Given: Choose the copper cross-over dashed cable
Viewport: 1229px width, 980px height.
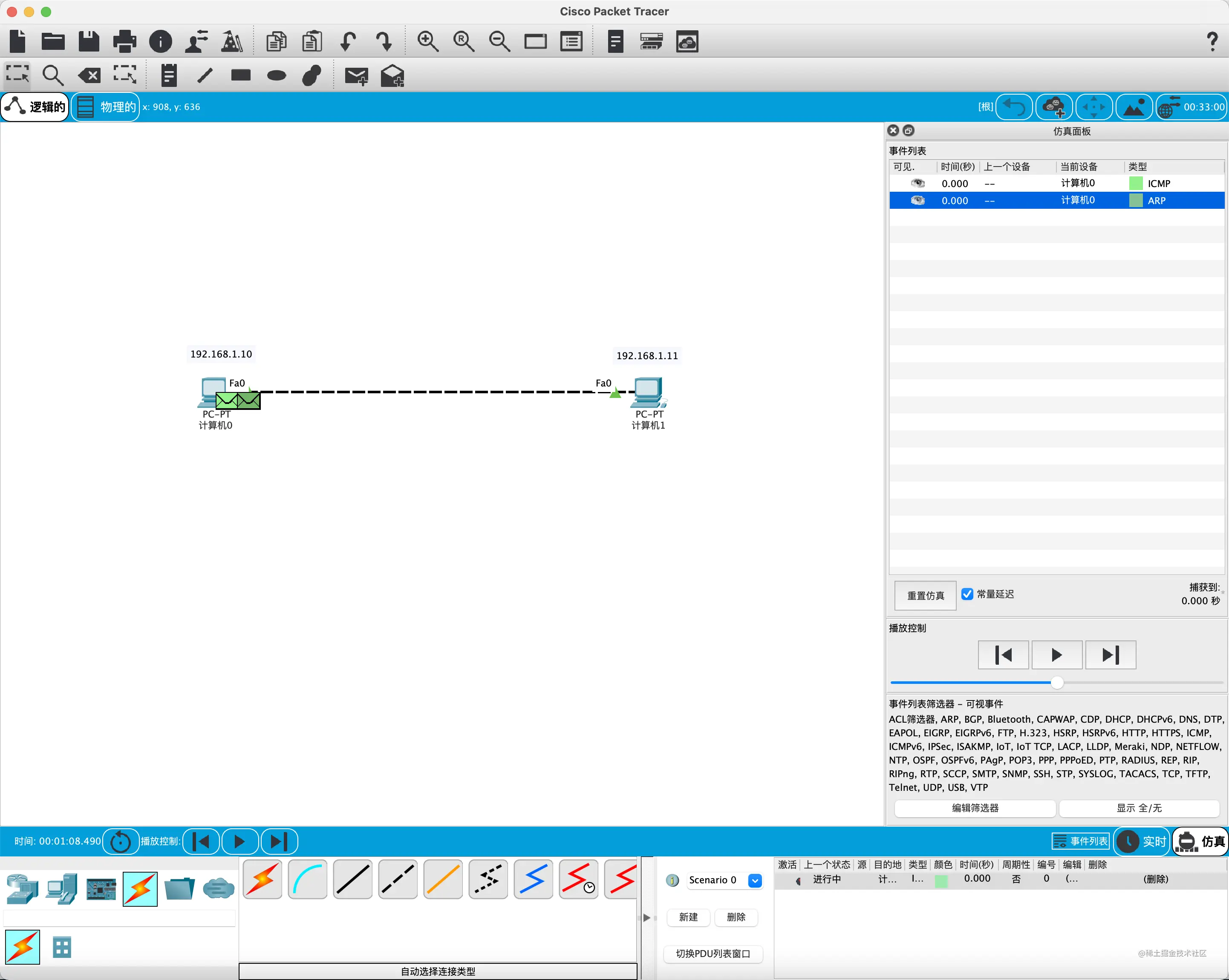Looking at the screenshot, I should (398, 879).
